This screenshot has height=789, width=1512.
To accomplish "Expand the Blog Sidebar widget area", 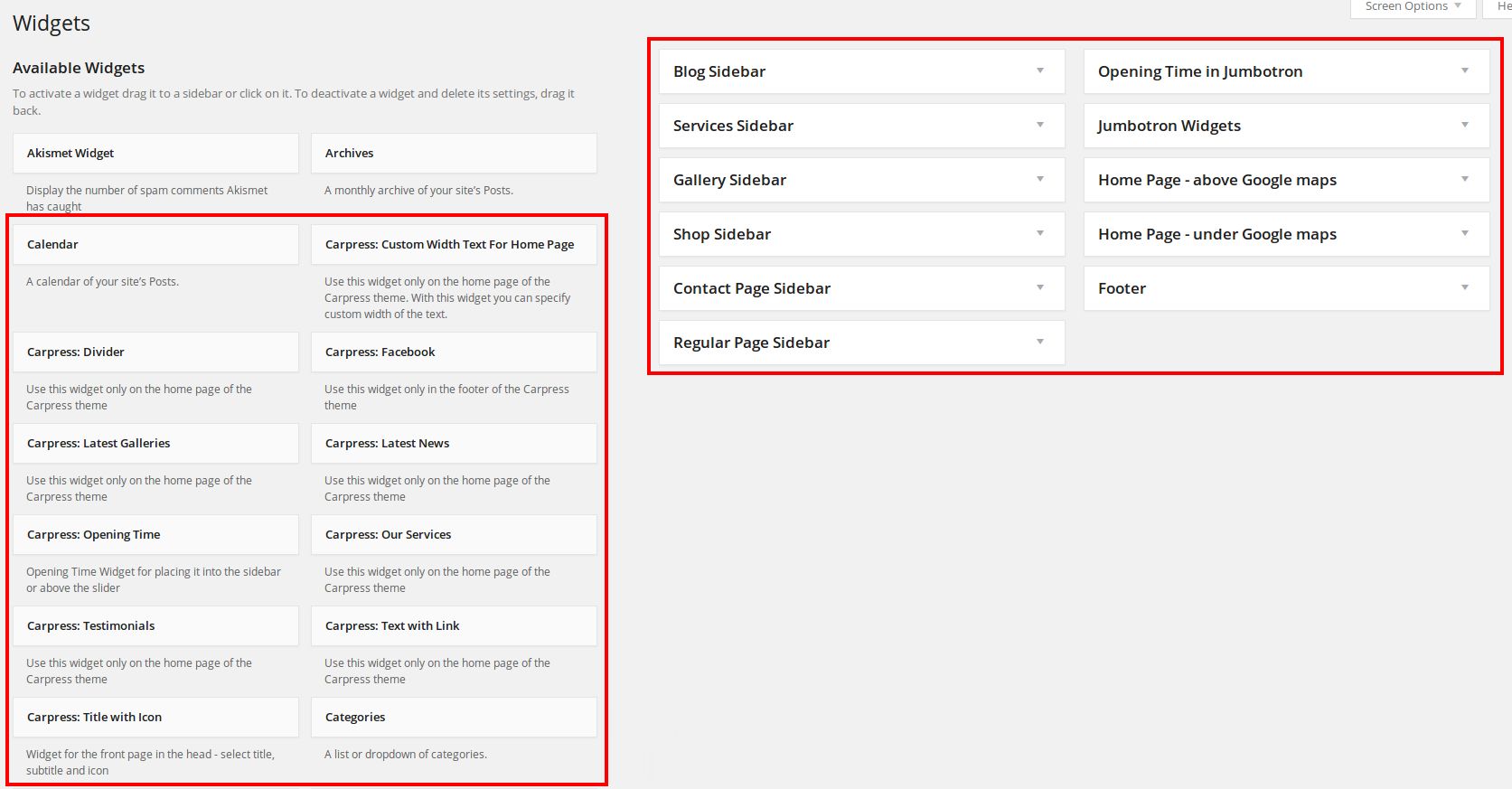I will point(1039,71).
